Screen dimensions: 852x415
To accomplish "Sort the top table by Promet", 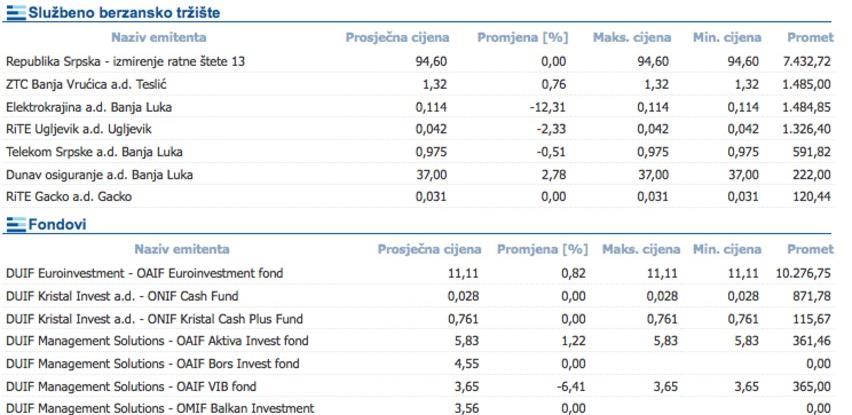I will point(809,38).
